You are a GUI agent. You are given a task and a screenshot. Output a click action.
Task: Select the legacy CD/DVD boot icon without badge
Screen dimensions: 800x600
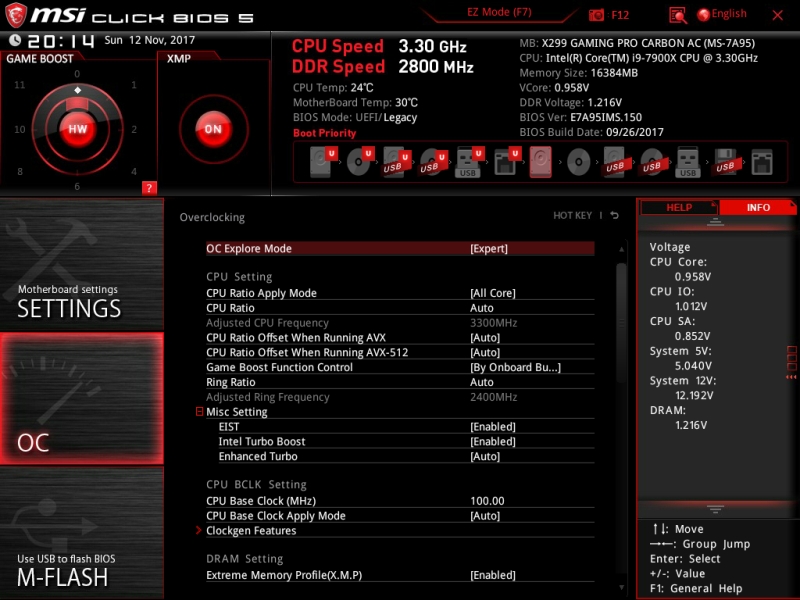(x=579, y=162)
